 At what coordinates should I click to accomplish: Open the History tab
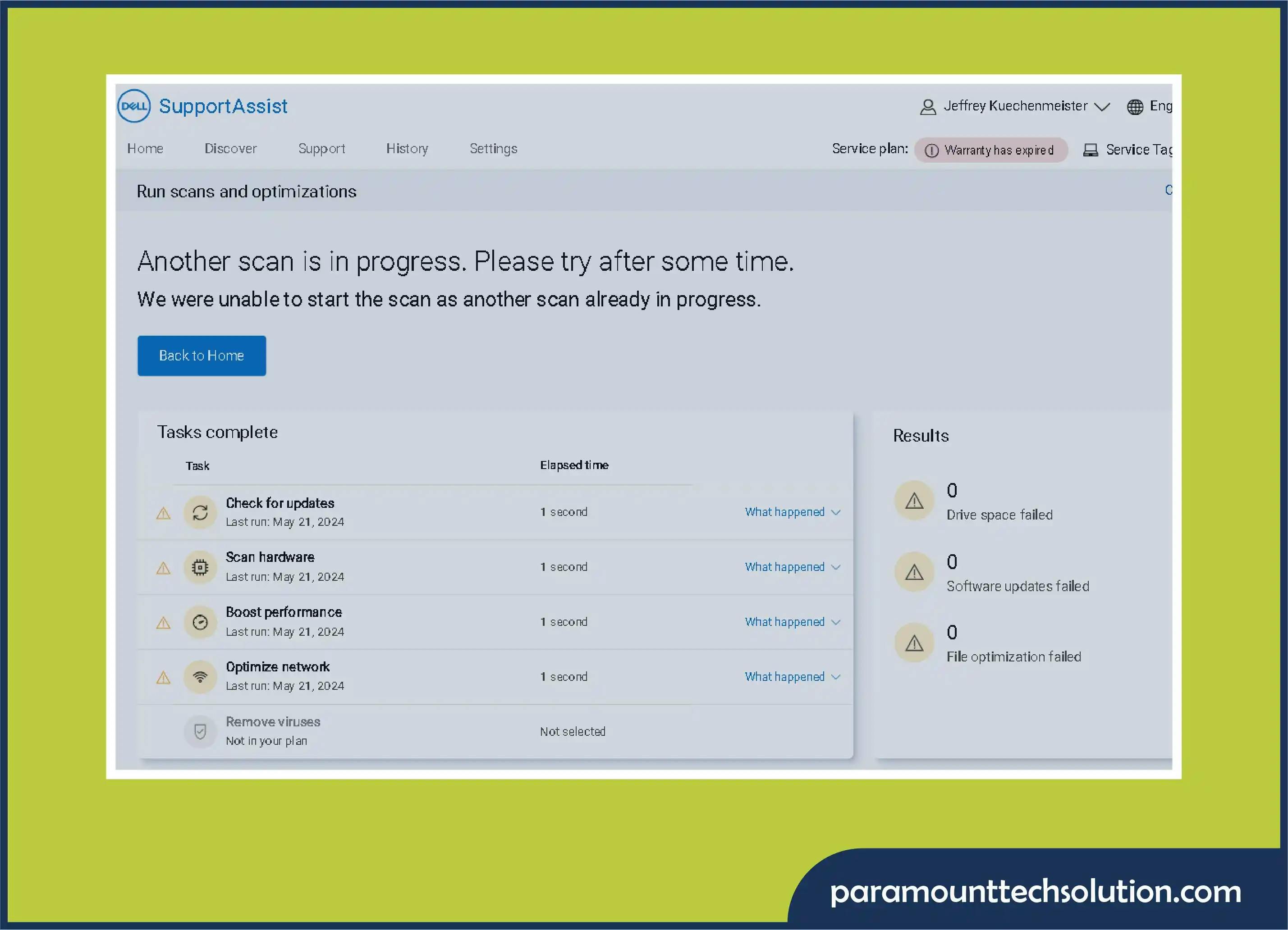coord(407,149)
